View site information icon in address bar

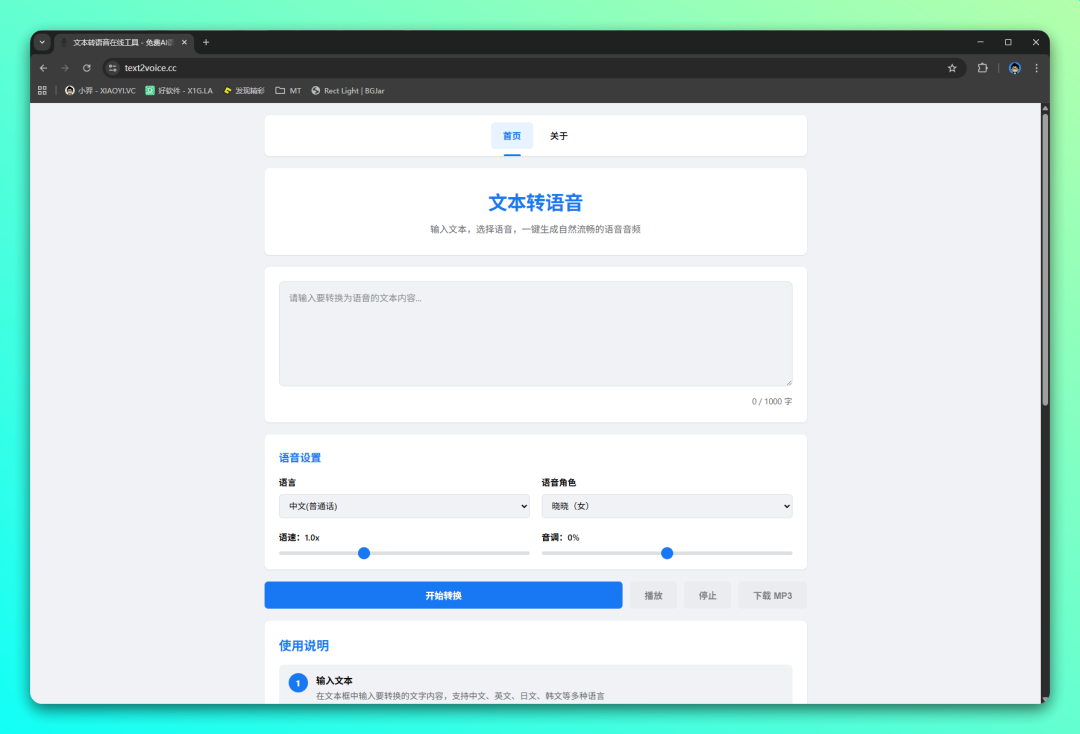(x=113, y=68)
